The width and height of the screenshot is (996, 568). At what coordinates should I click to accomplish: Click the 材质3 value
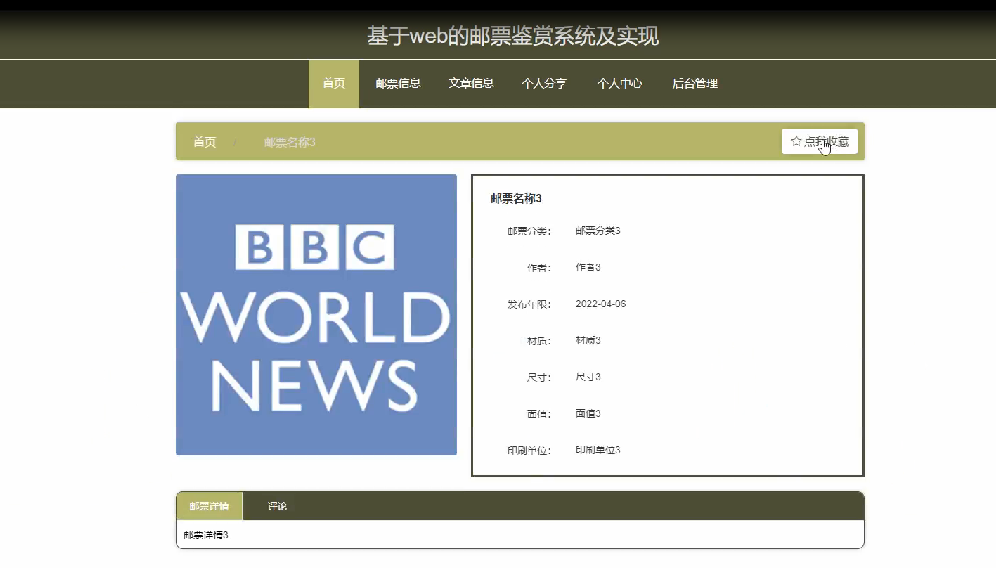(588, 341)
